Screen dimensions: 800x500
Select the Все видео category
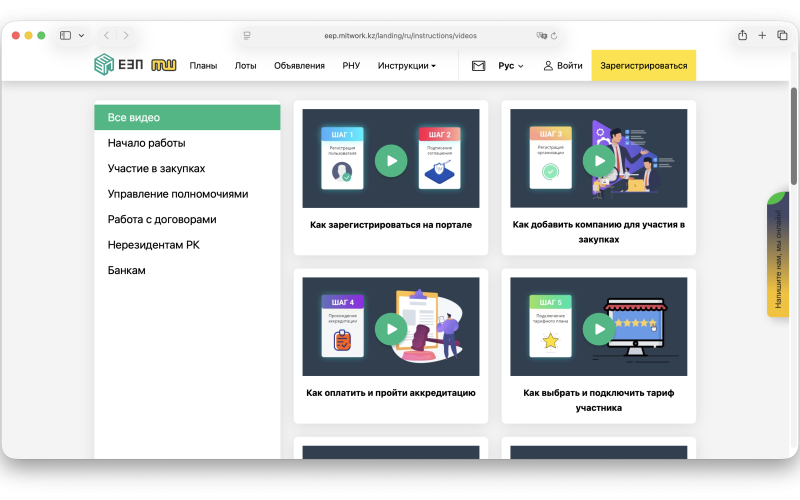(187, 117)
